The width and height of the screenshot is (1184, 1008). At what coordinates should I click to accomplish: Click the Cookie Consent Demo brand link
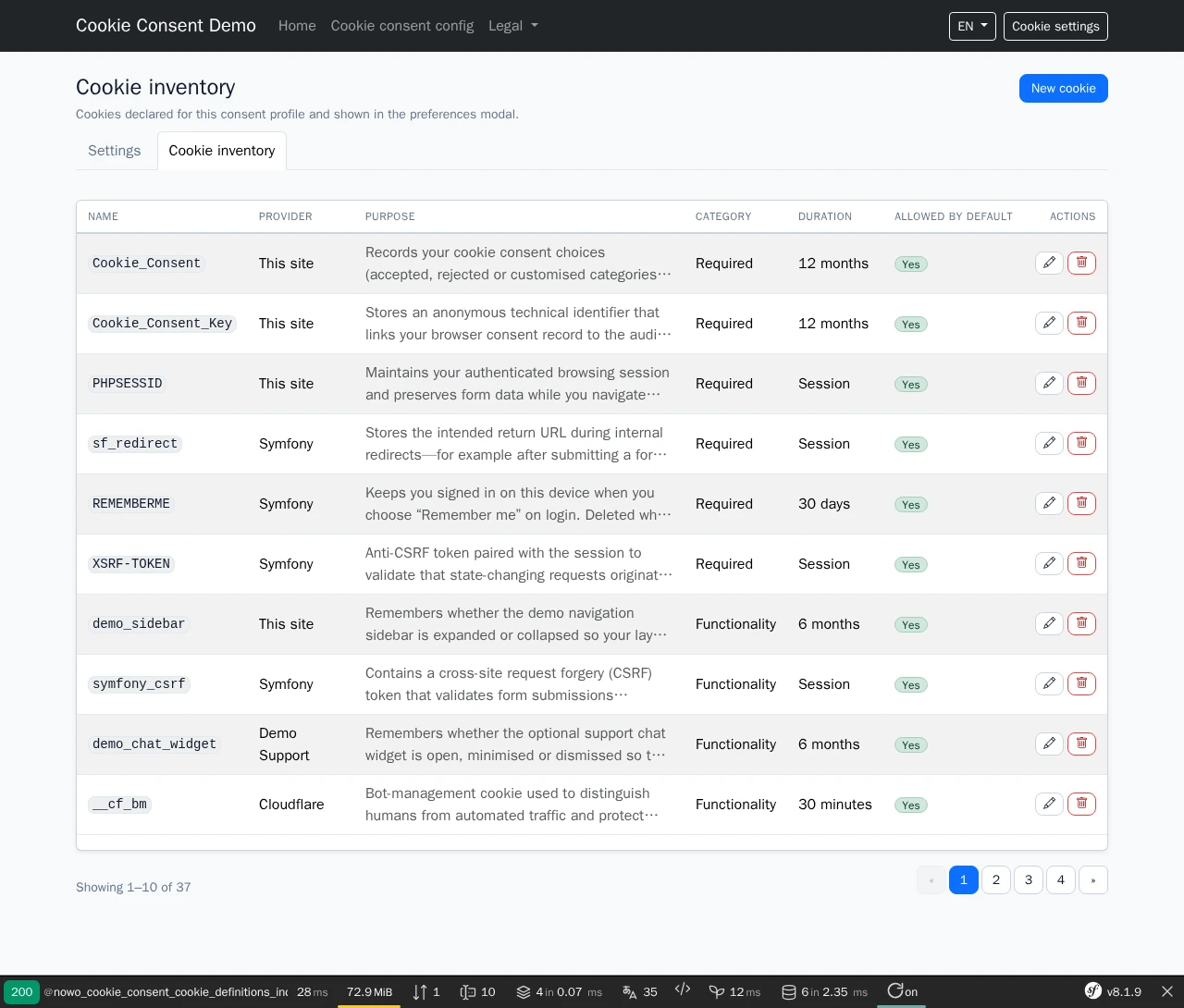click(x=166, y=26)
